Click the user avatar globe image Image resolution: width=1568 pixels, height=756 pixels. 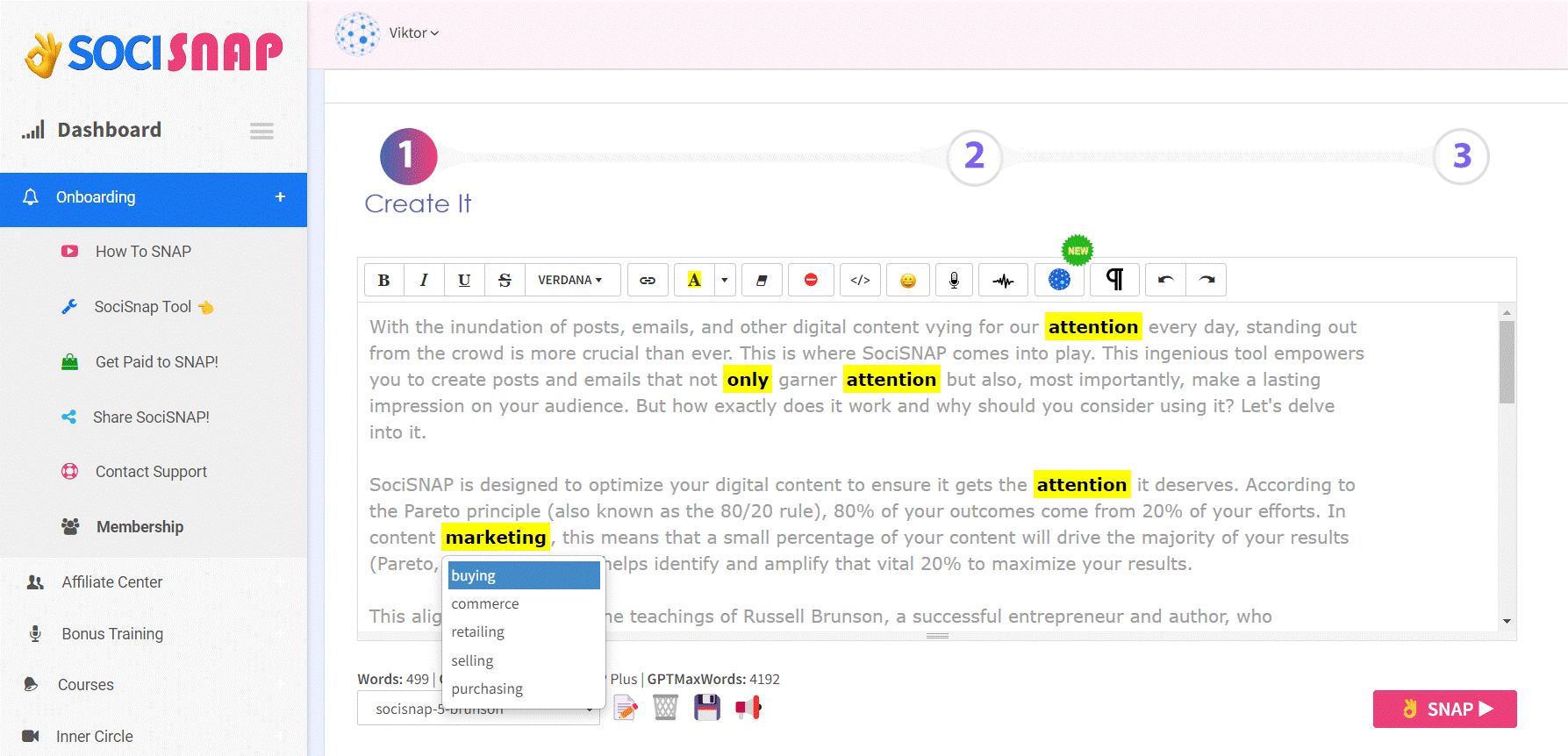[x=357, y=34]
